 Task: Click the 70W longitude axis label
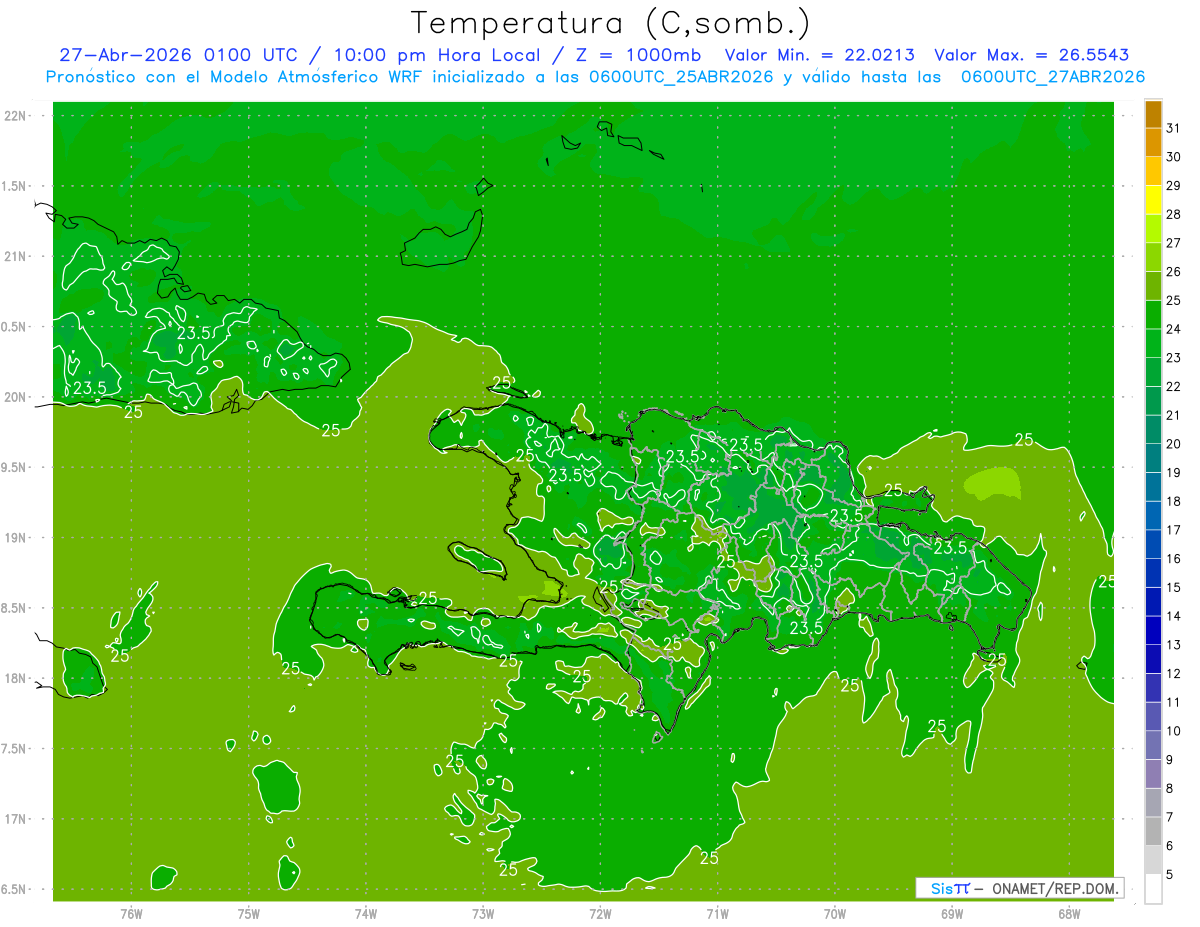click(835, 914)
